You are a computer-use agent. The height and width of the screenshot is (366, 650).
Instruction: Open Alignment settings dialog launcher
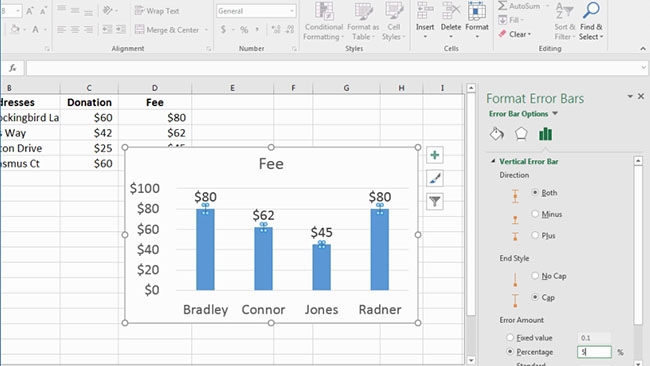tap(209, 49)
